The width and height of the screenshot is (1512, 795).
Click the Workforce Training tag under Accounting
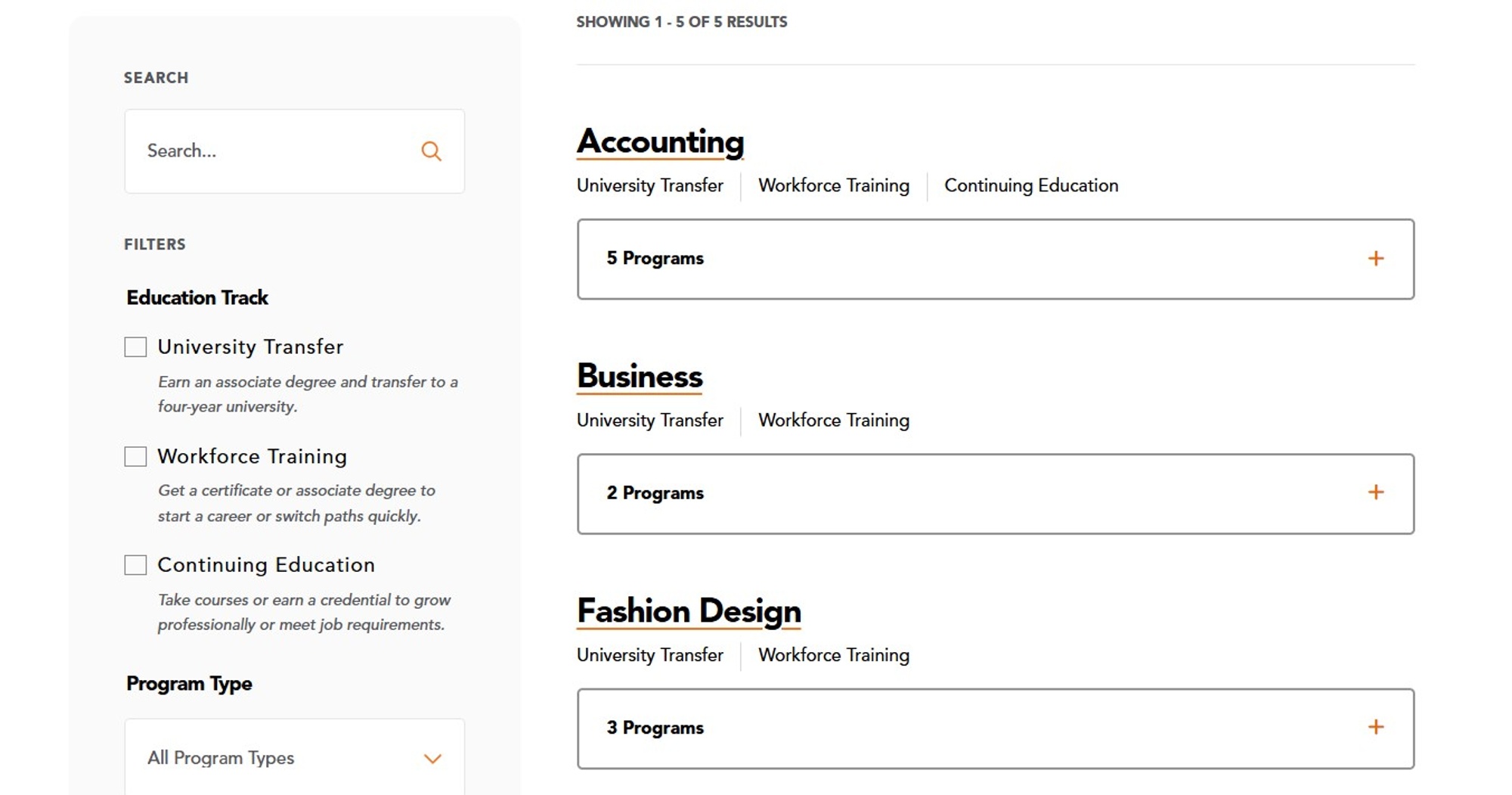click(x=833, y=185)
